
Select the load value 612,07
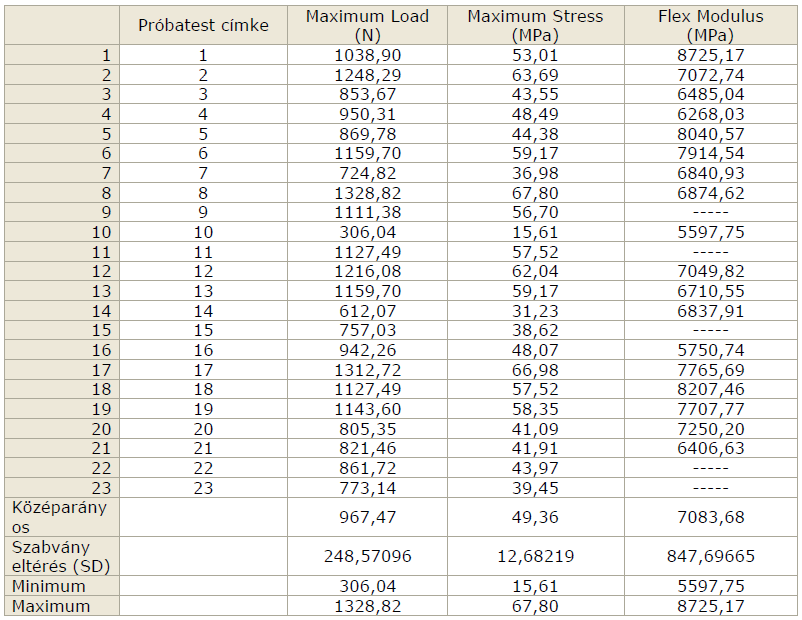367,311
